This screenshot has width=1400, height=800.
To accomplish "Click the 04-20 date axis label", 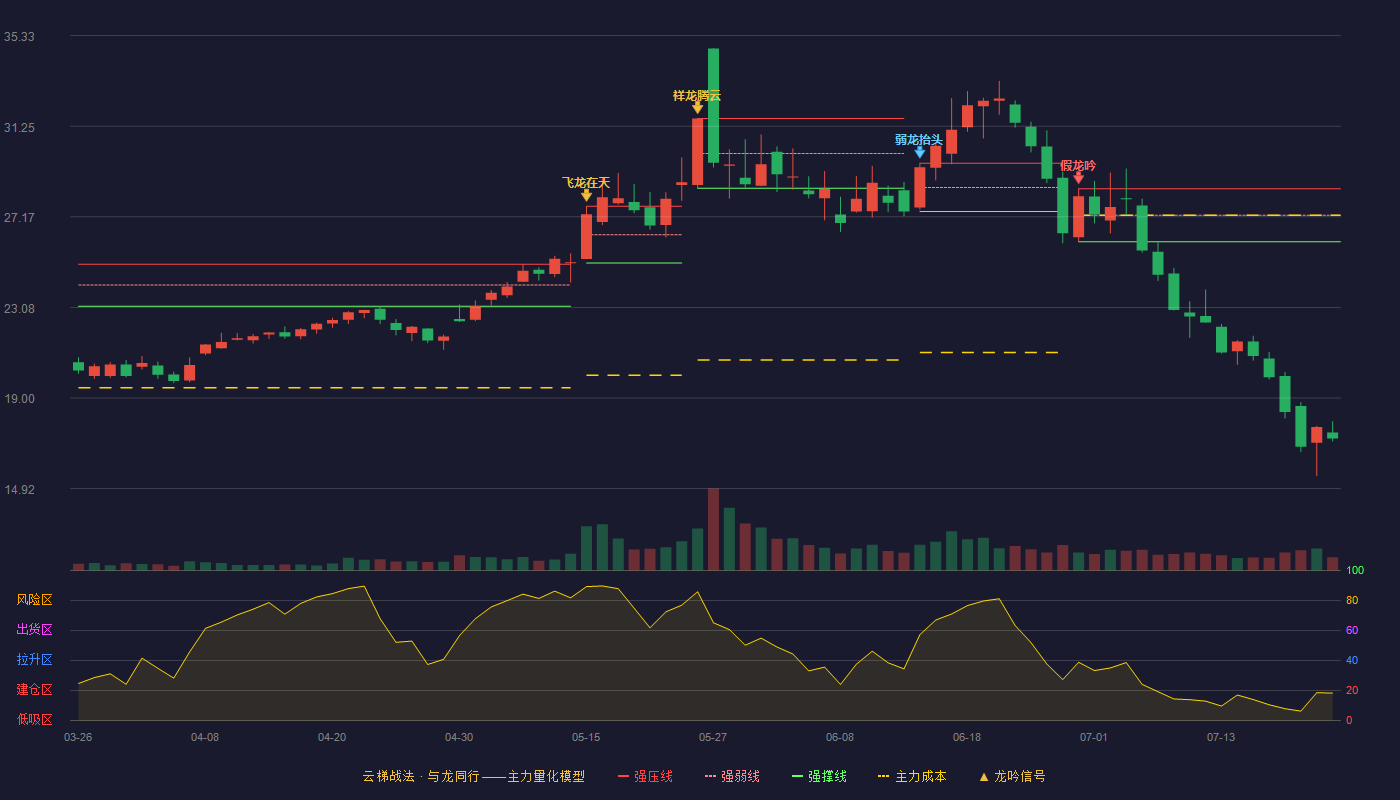I will (x=332, y=737).
